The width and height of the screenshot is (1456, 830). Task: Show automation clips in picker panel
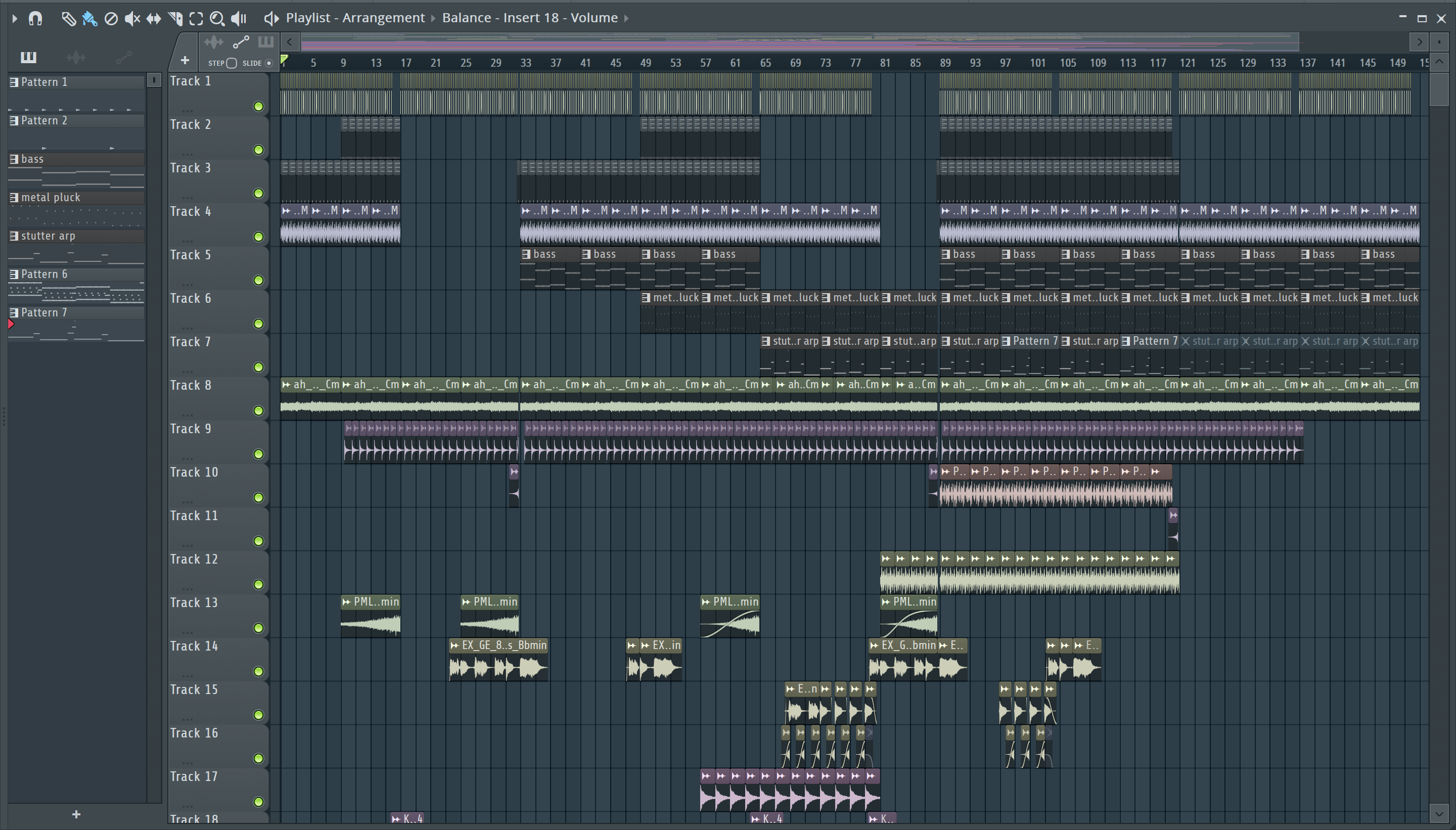pos(124,57)
